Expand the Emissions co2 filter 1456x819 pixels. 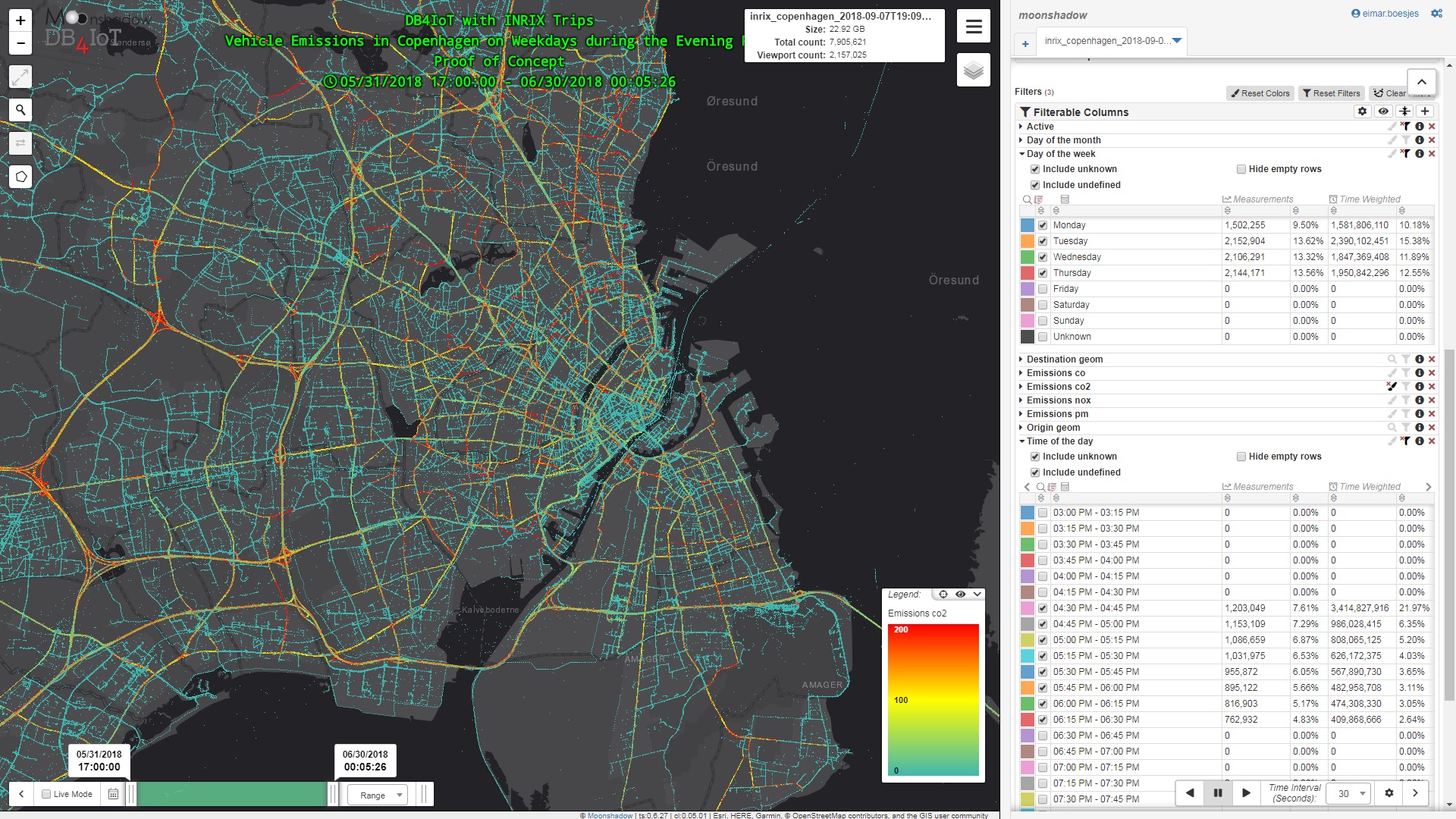(1021, 387)
